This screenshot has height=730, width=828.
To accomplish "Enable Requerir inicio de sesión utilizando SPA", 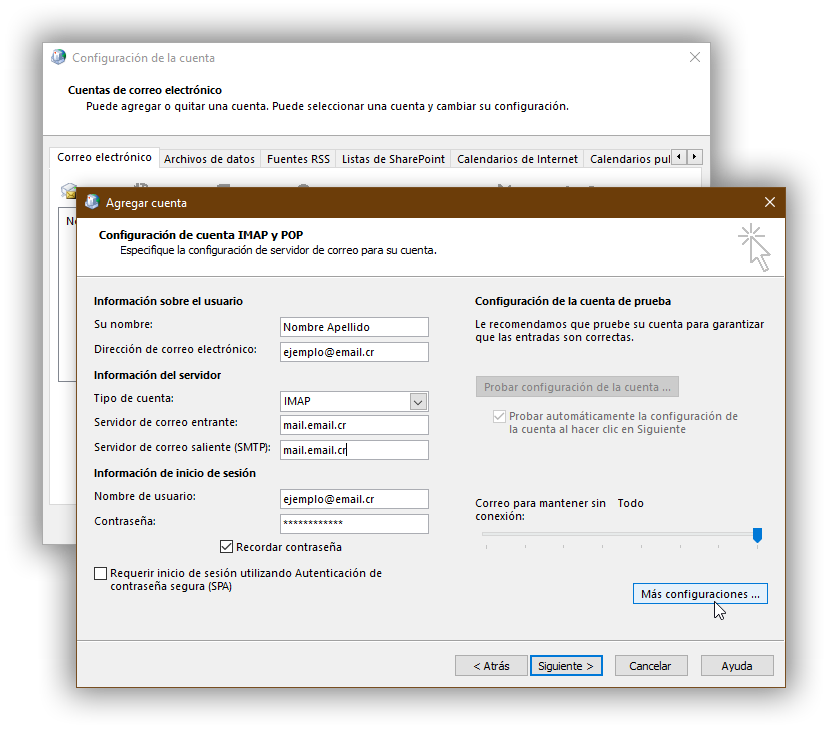I will 101,573.
